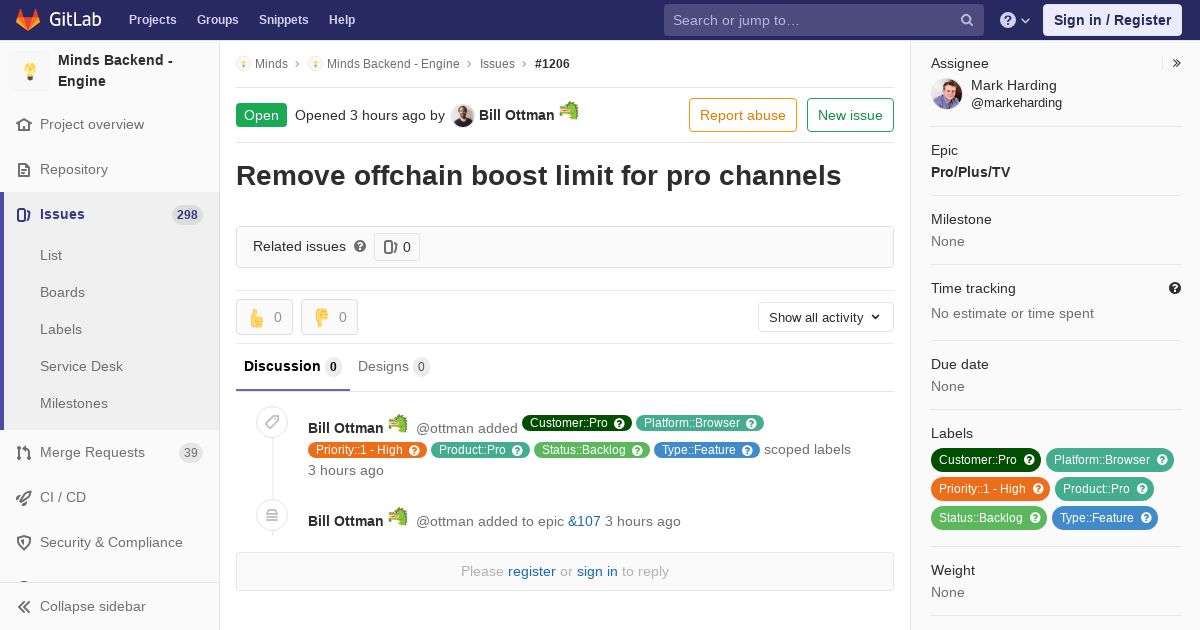Click the Pro/Plus/TV epic link

[970, 172]
